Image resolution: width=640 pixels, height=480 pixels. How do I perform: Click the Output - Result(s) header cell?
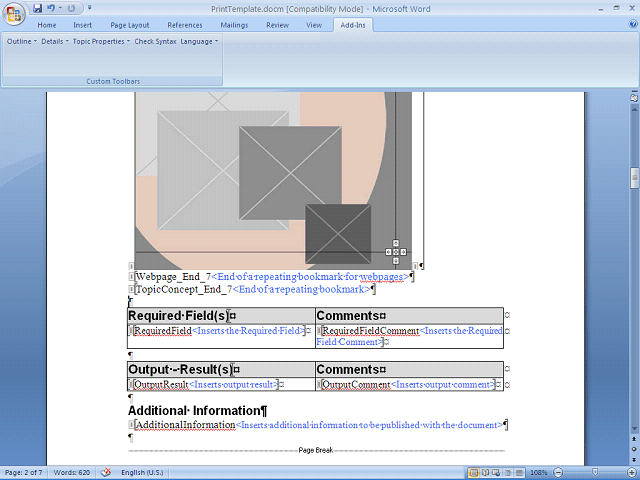221,370
